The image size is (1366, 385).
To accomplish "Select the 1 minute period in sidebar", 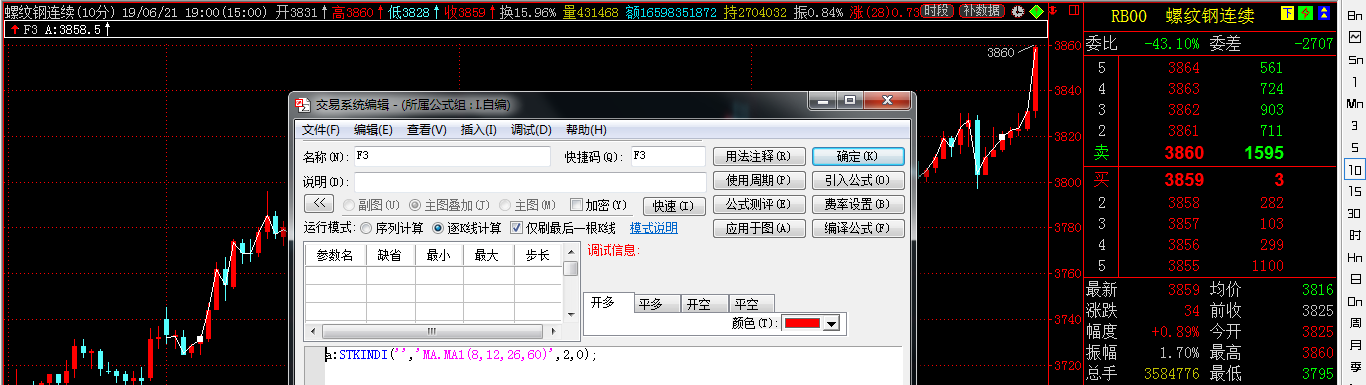I will (x=1355, y=81).
